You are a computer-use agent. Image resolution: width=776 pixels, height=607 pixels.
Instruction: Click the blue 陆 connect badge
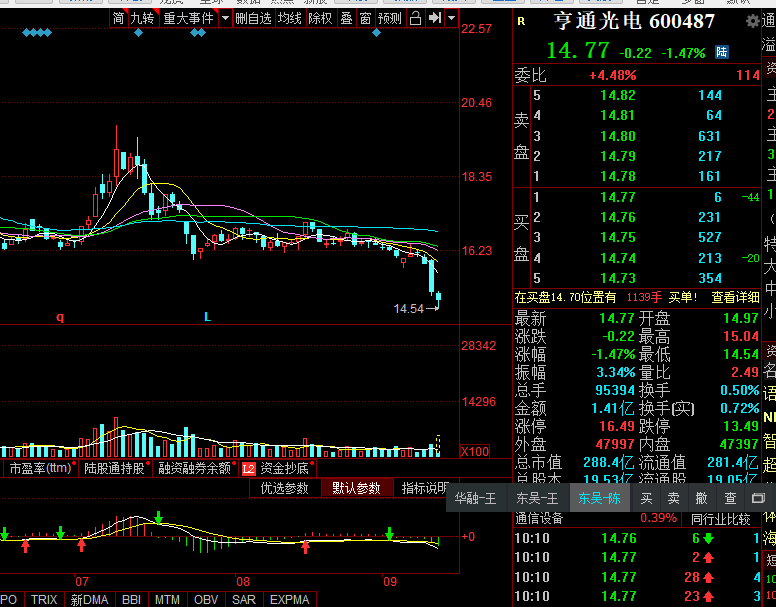[x=722, y=52]
